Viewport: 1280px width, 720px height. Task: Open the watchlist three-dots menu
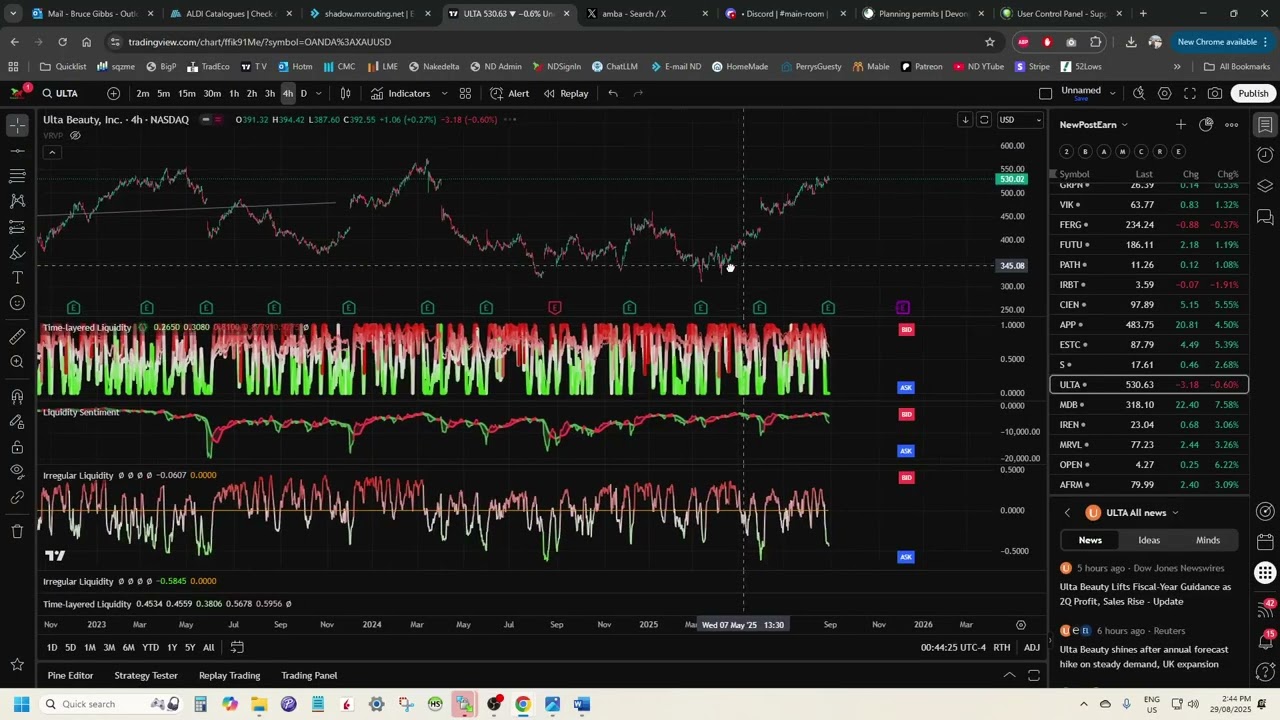1232,125
